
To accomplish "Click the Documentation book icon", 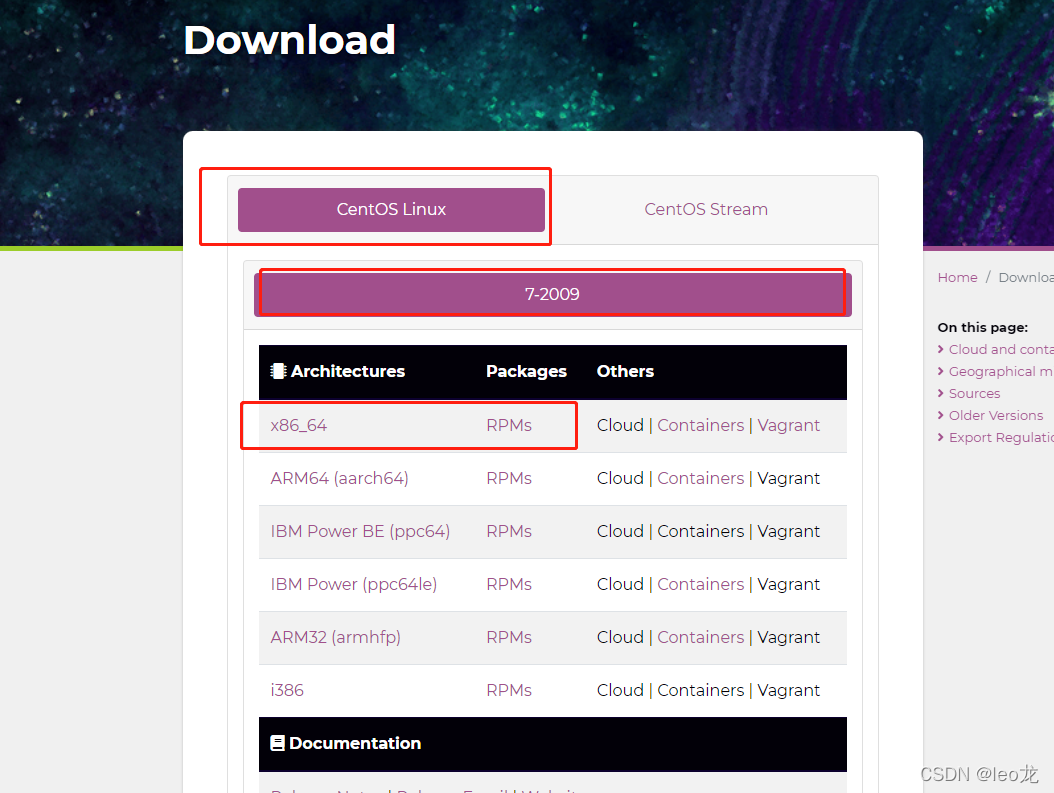I will [277, 743].
